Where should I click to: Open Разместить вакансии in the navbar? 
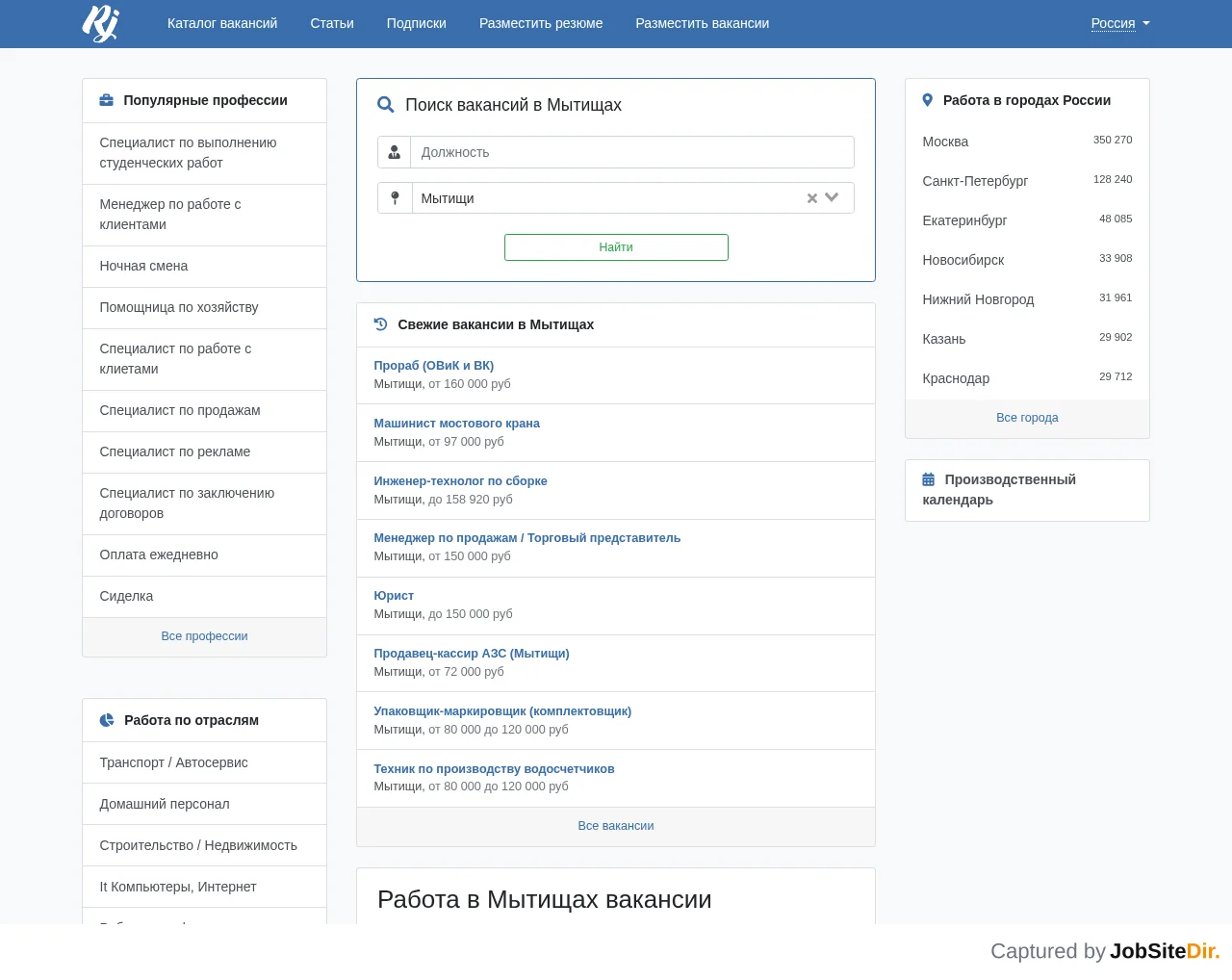point(703,23)
